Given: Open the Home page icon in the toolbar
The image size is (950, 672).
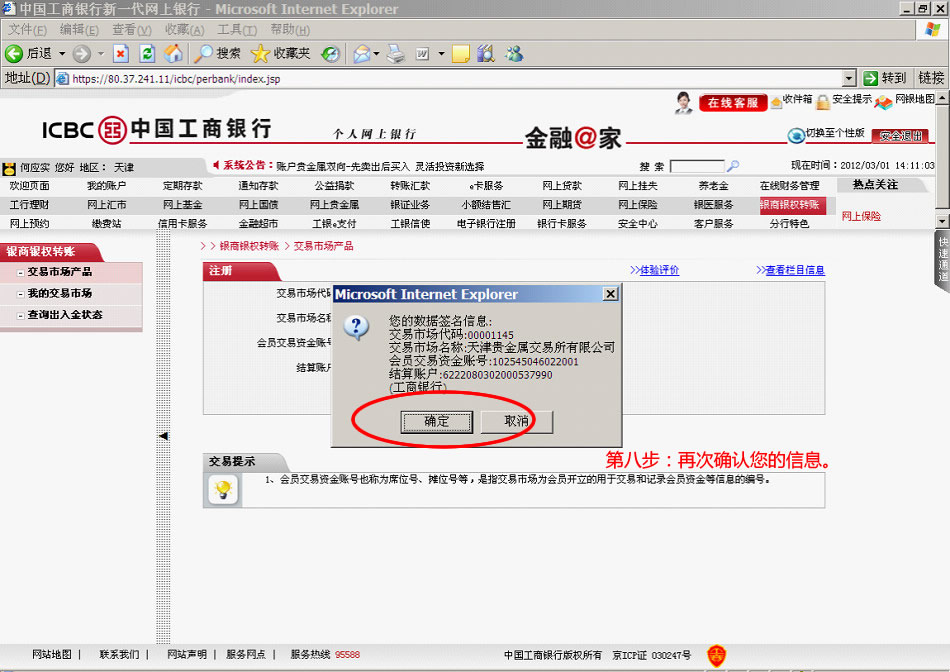Looking at the screenshot, I should (173, 54).
